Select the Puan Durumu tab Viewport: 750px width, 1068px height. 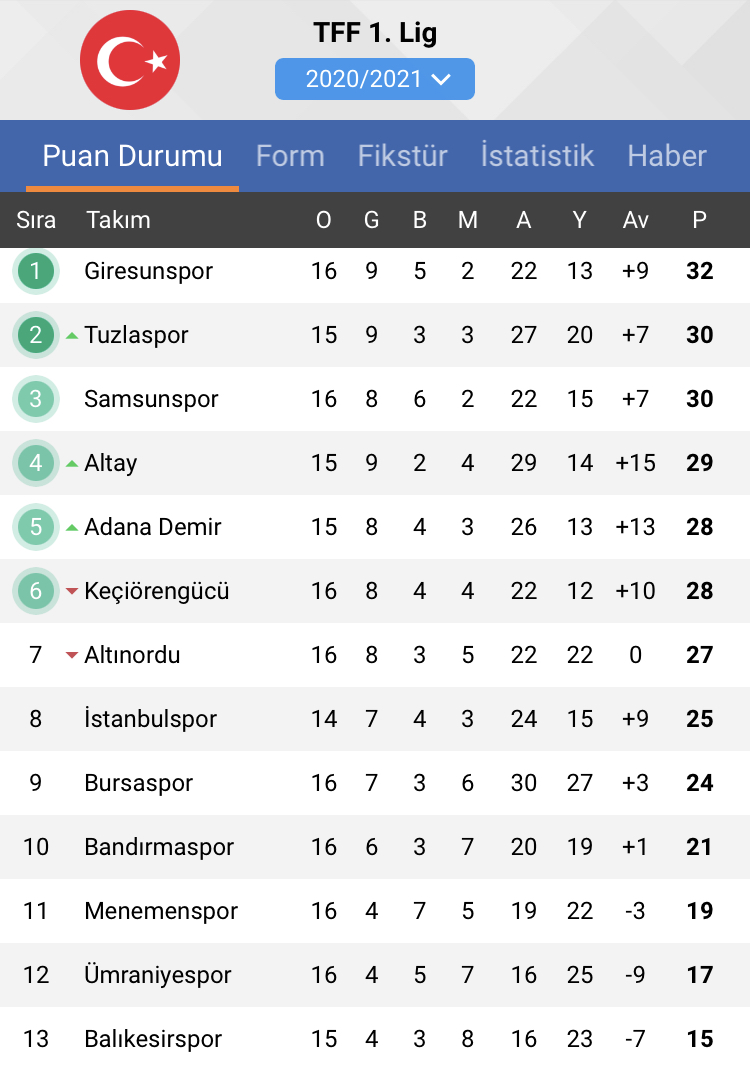[x=132, y=156]
